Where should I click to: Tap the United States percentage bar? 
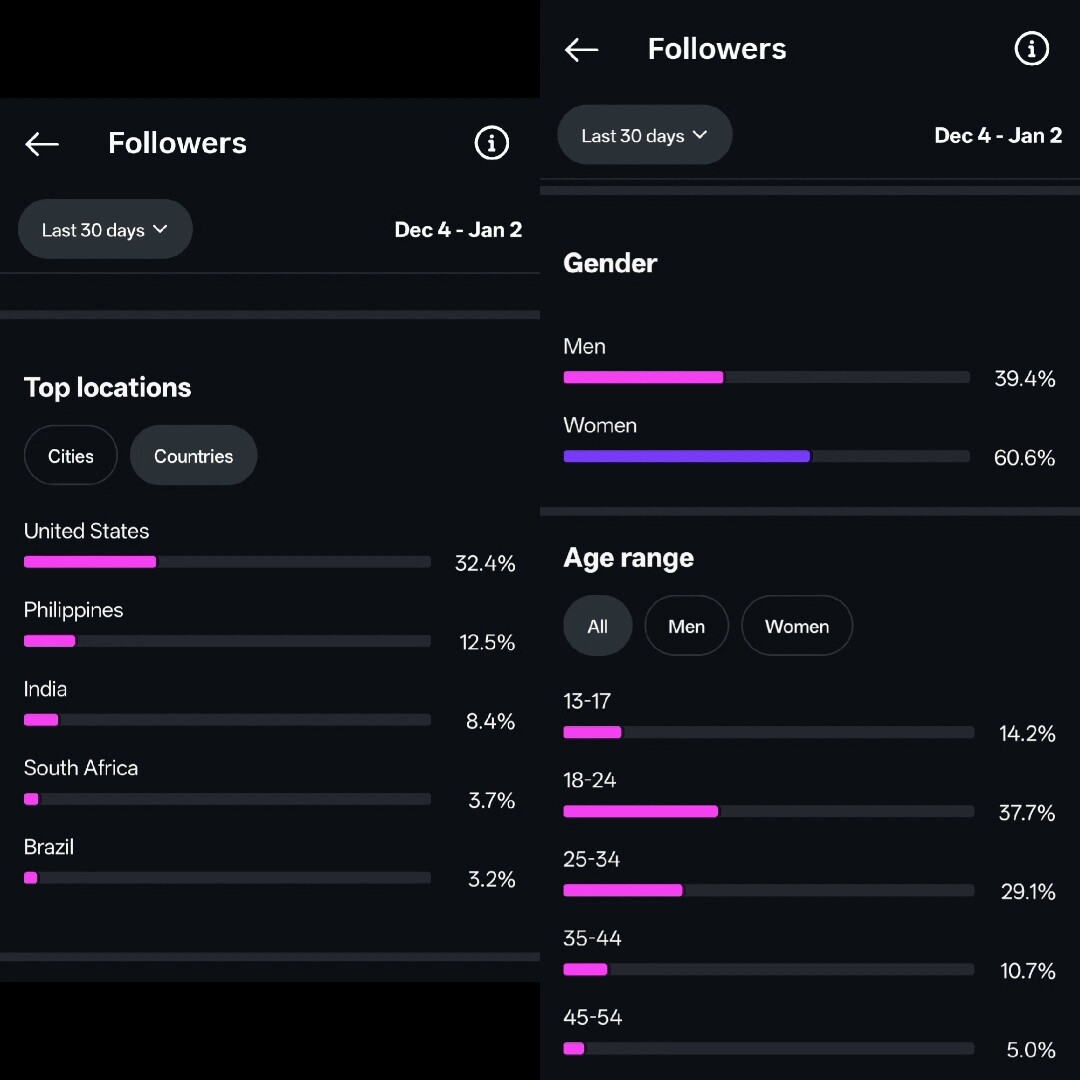(227, 562)
